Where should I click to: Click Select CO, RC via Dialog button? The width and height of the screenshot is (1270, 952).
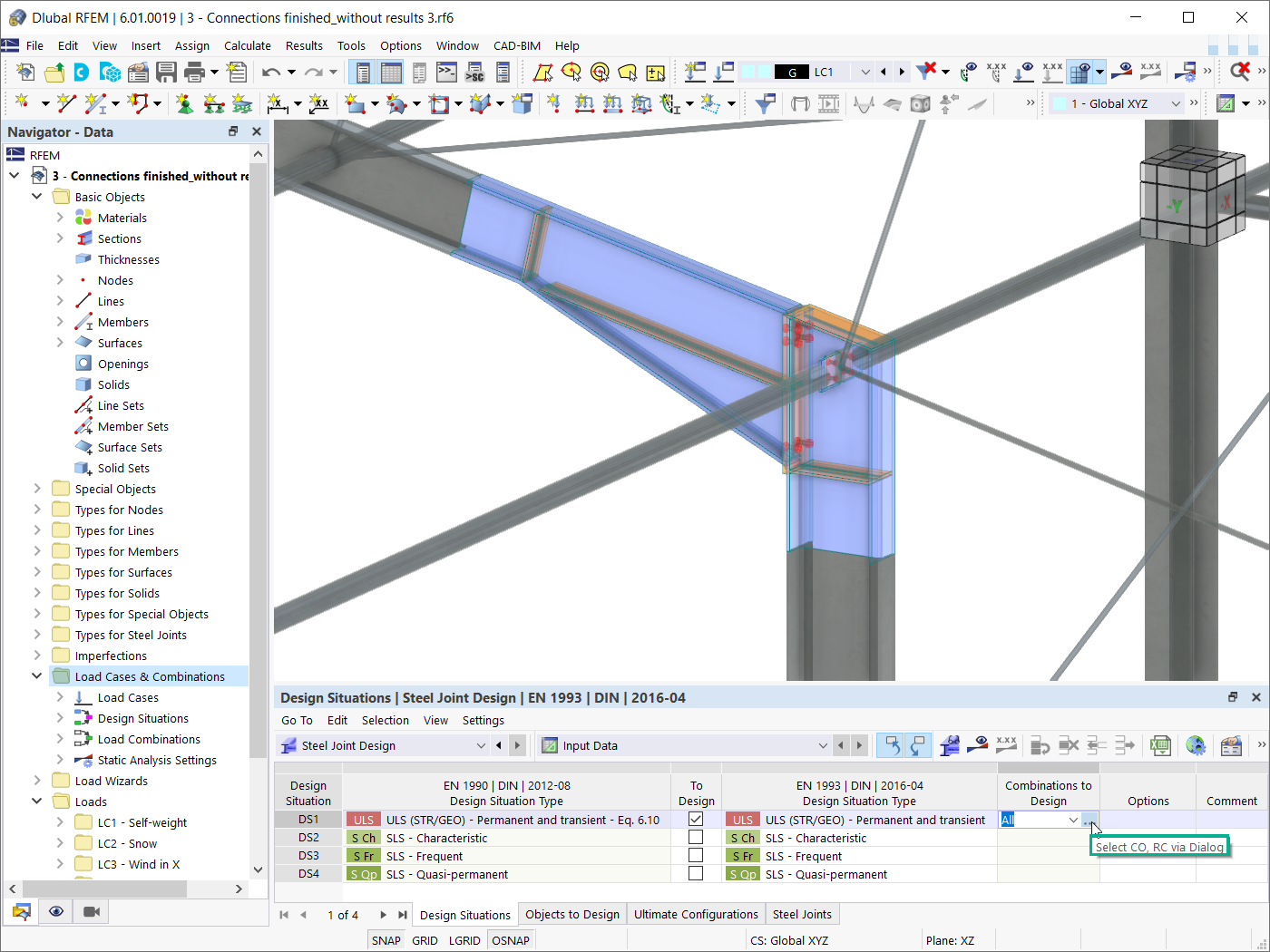(1089, 820)
